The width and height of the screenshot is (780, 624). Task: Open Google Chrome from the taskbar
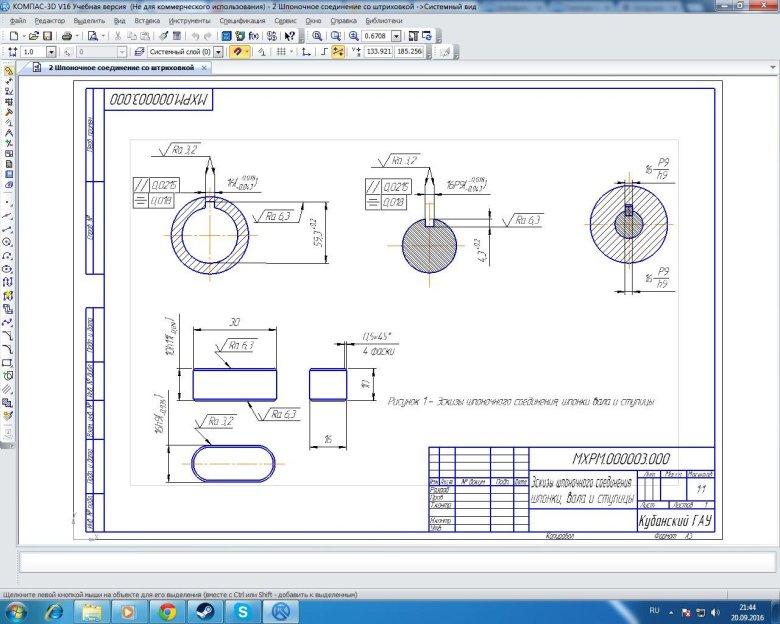[167, 610]
